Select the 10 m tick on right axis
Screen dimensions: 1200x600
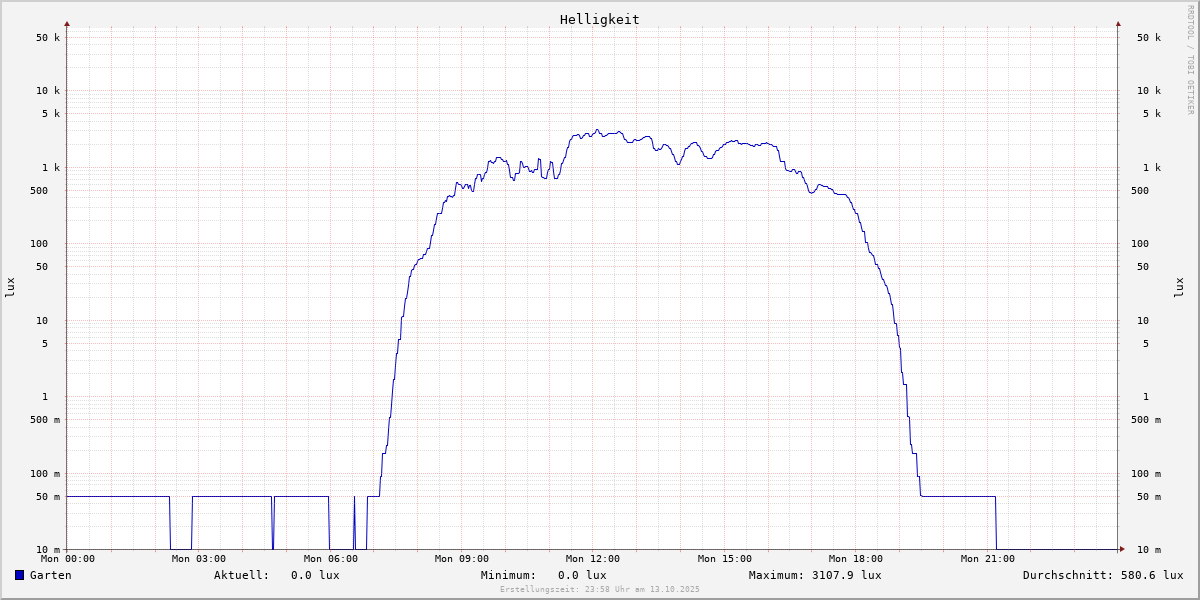pyautogui.click(x=1149, y=550)
